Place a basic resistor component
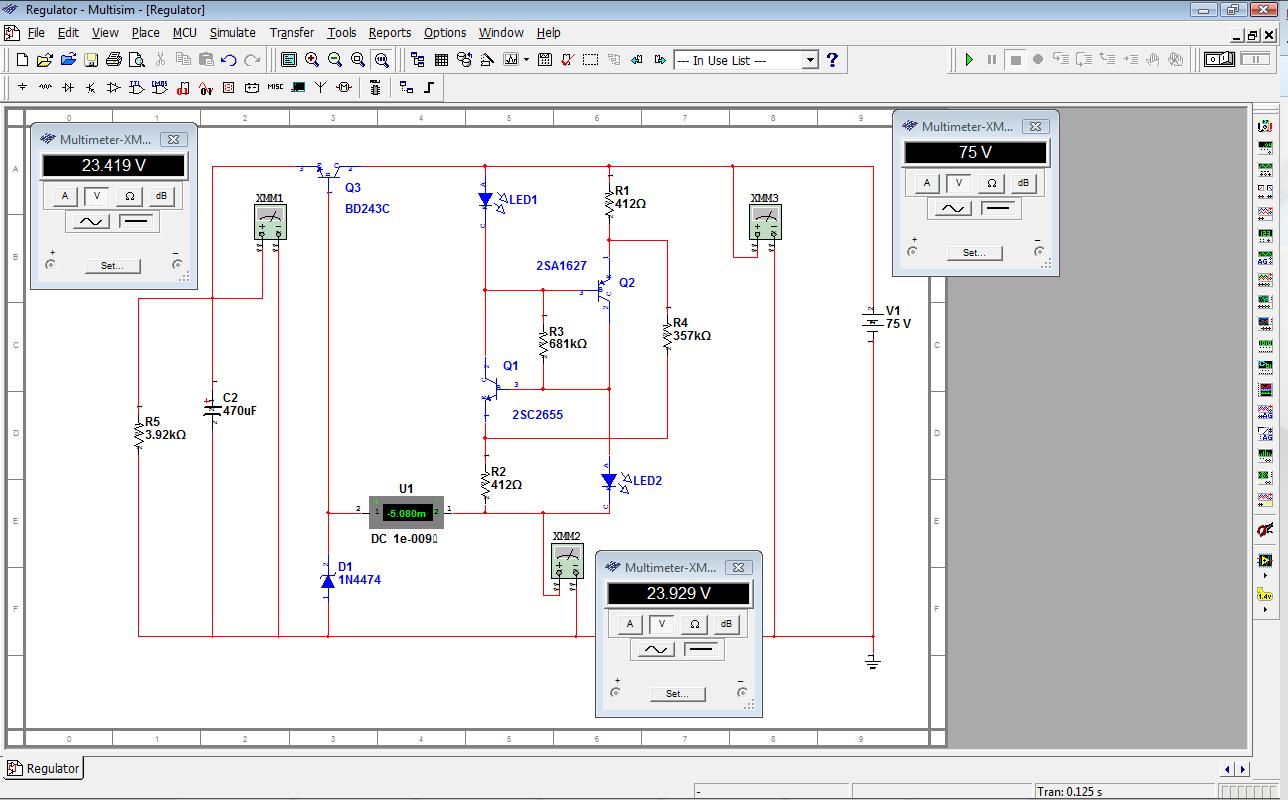 (x=45, y=88)
